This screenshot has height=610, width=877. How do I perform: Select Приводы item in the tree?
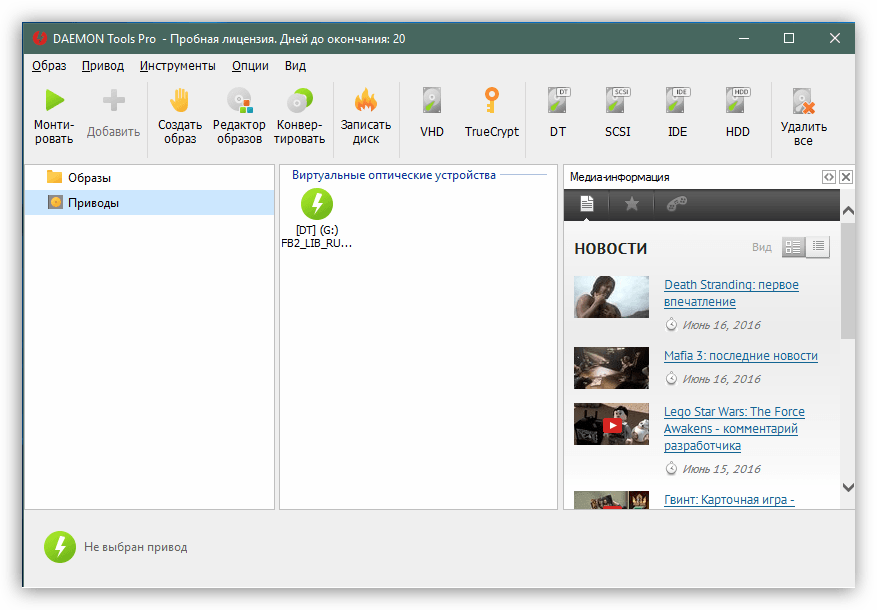(149, 202)
